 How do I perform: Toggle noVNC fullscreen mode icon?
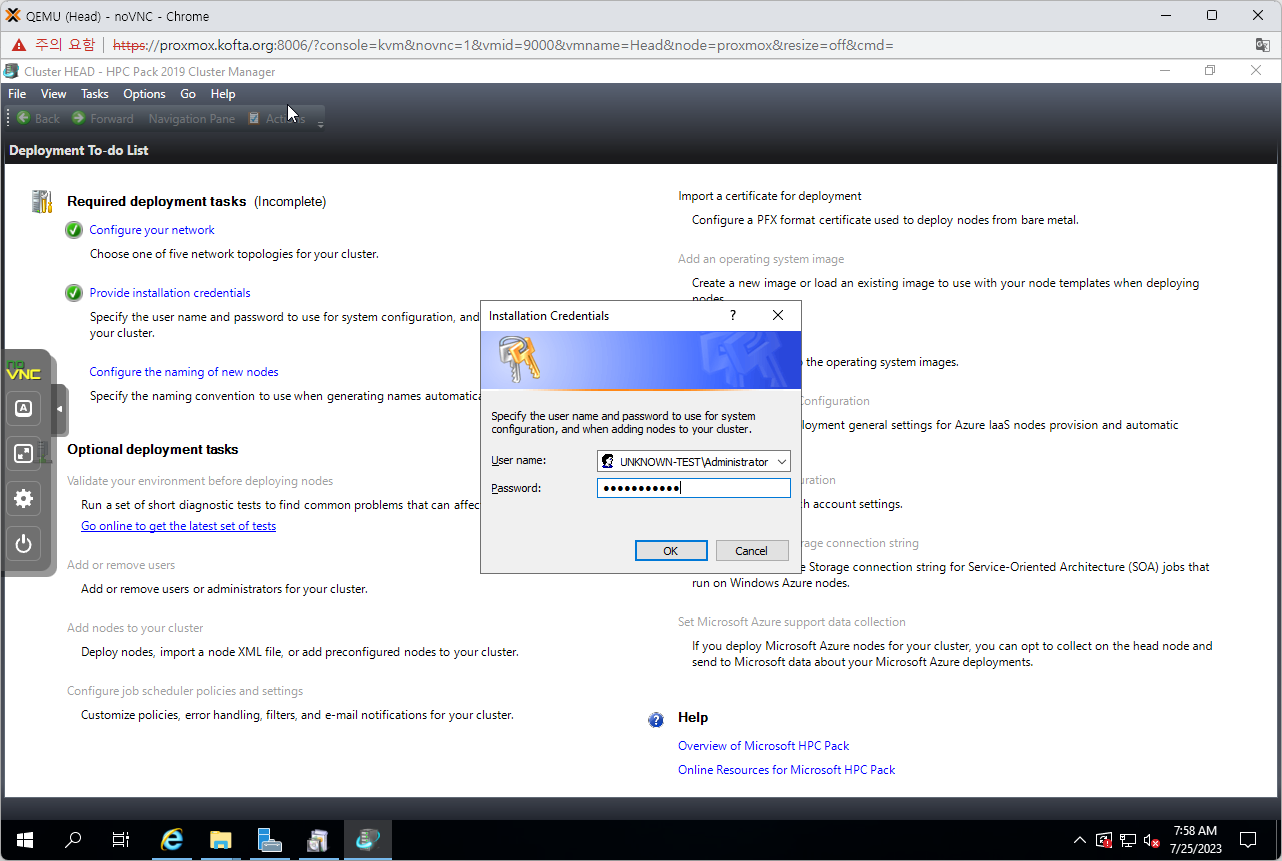24,453
